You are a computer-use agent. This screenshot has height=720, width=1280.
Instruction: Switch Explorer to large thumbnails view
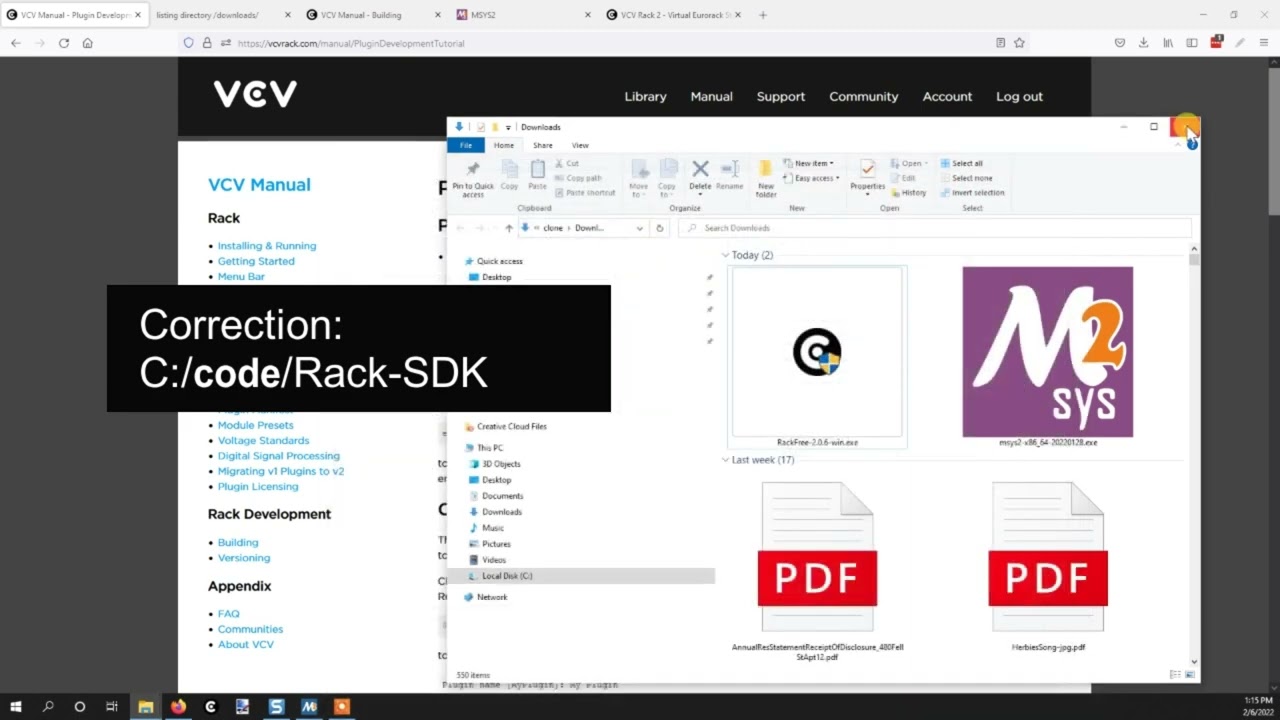pyautogui.click(x=1190, y=675)
